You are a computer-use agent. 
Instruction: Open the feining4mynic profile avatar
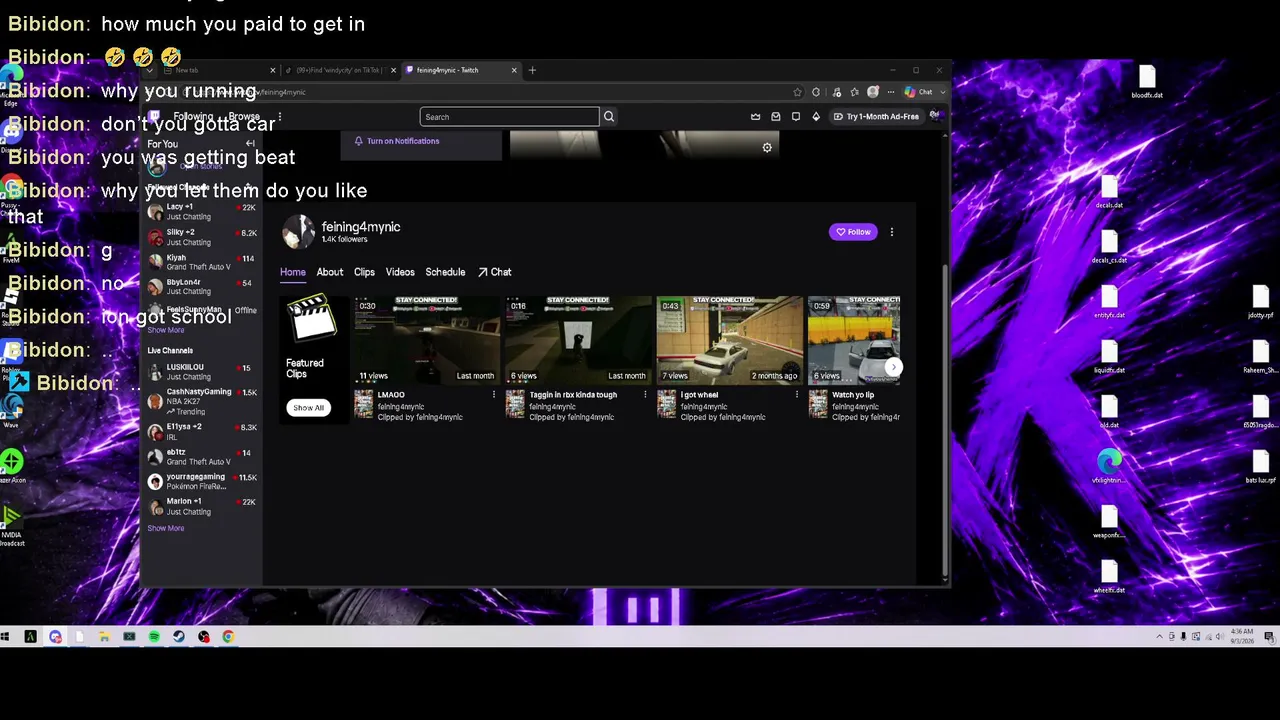coord(298,232)
